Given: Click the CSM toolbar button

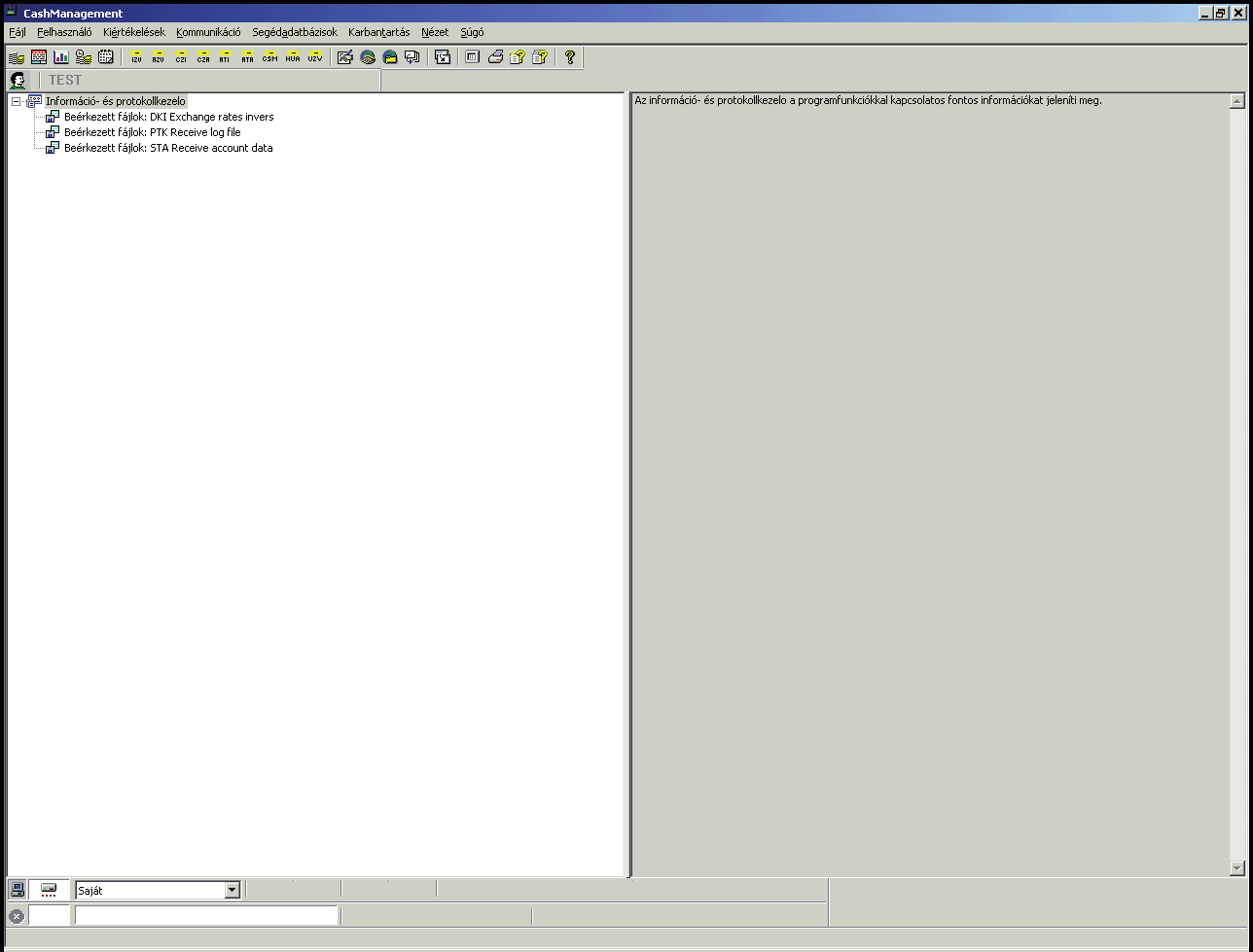Looking at the screenshot, I should tap(269, 57).
